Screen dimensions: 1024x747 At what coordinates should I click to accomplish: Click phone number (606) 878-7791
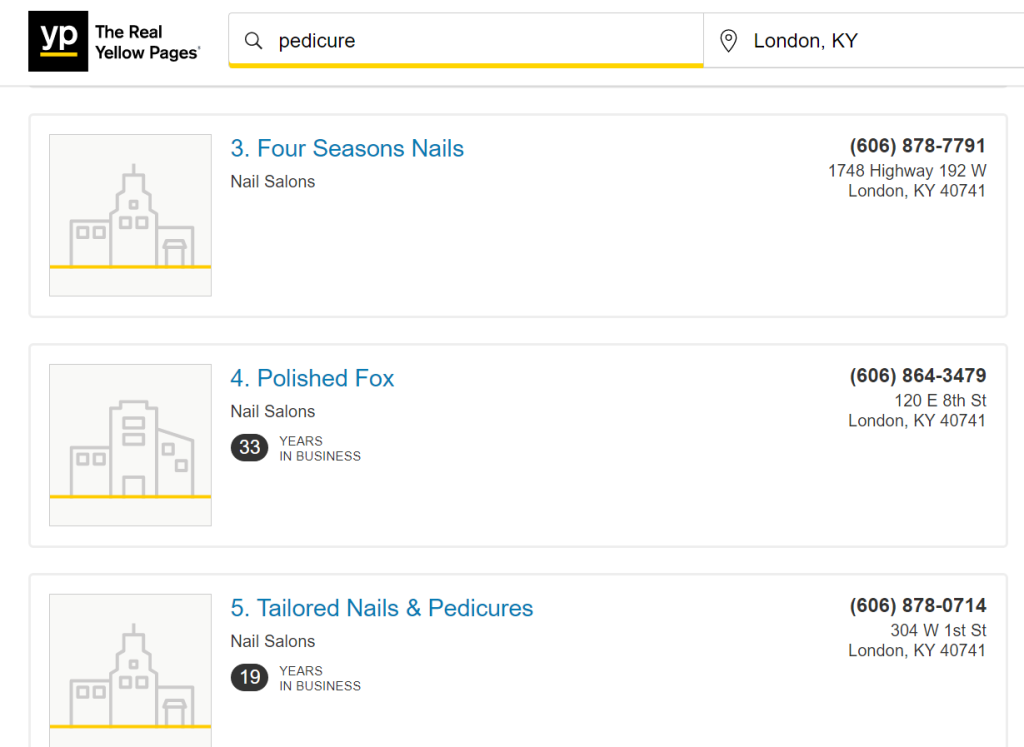917,146
